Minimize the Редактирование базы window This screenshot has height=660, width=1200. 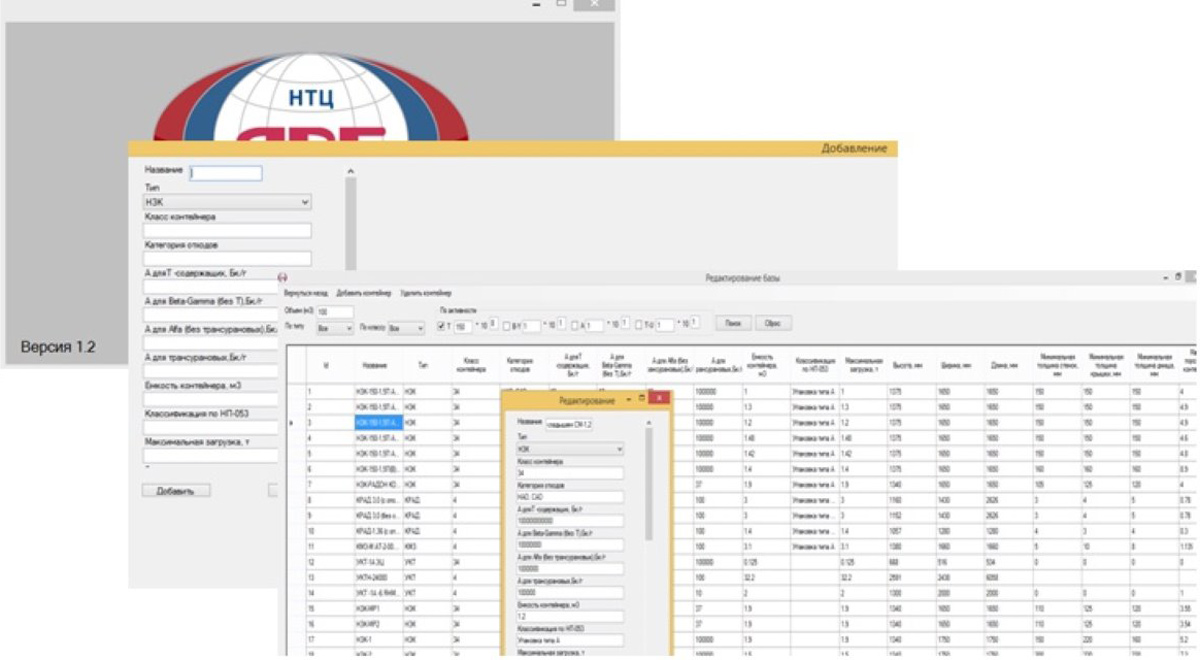1165,276
